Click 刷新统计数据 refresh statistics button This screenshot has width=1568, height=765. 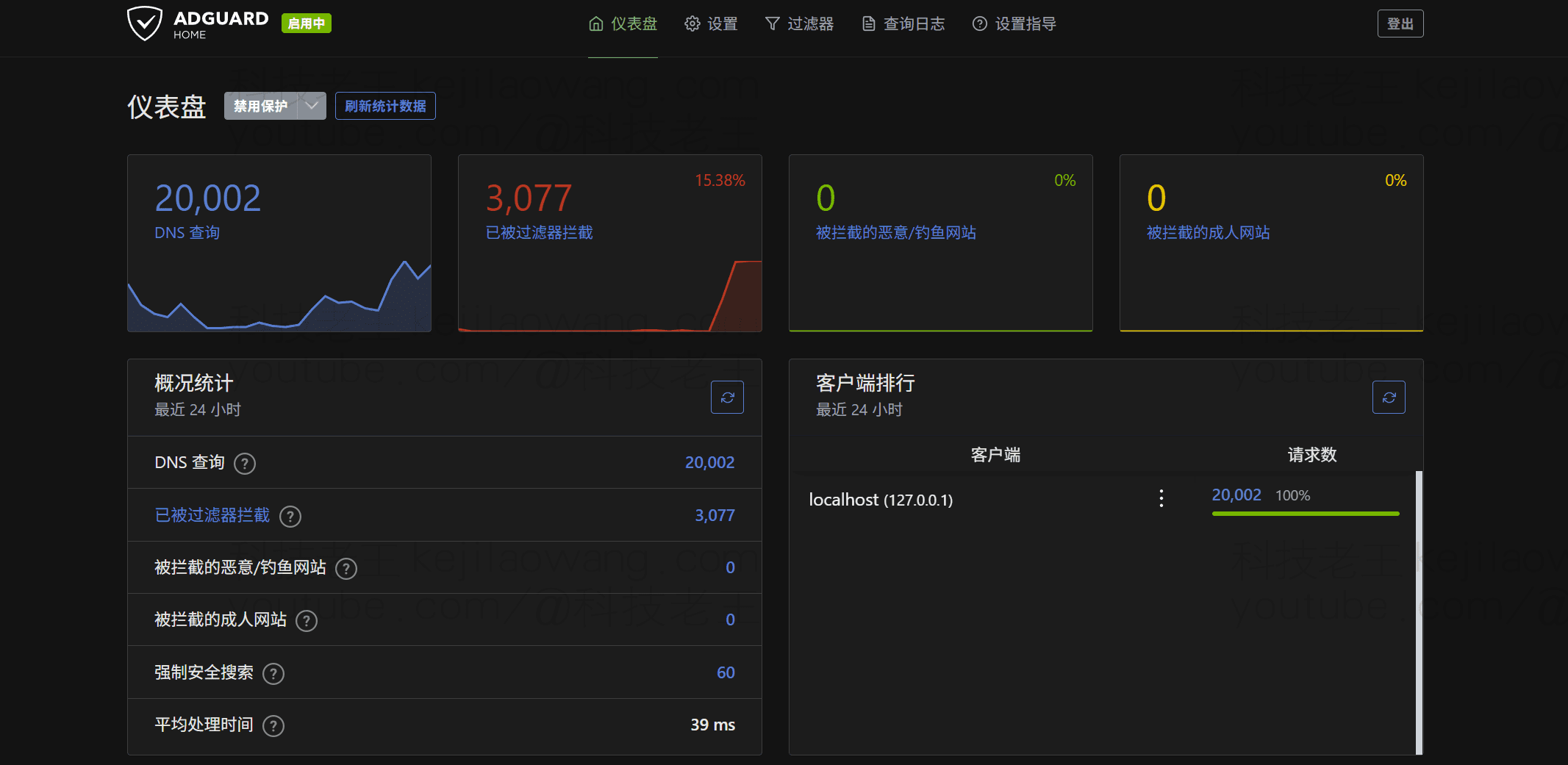385,106
